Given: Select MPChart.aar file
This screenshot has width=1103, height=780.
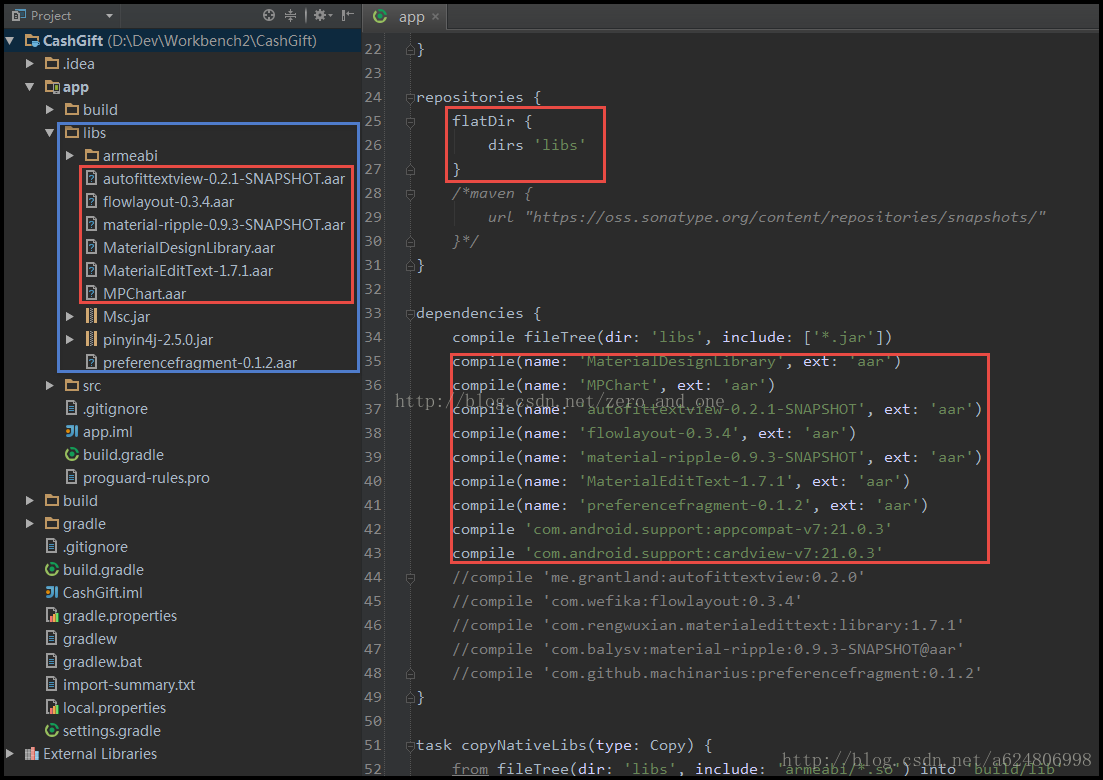Looking at the screenshot, I should [144, 294].
